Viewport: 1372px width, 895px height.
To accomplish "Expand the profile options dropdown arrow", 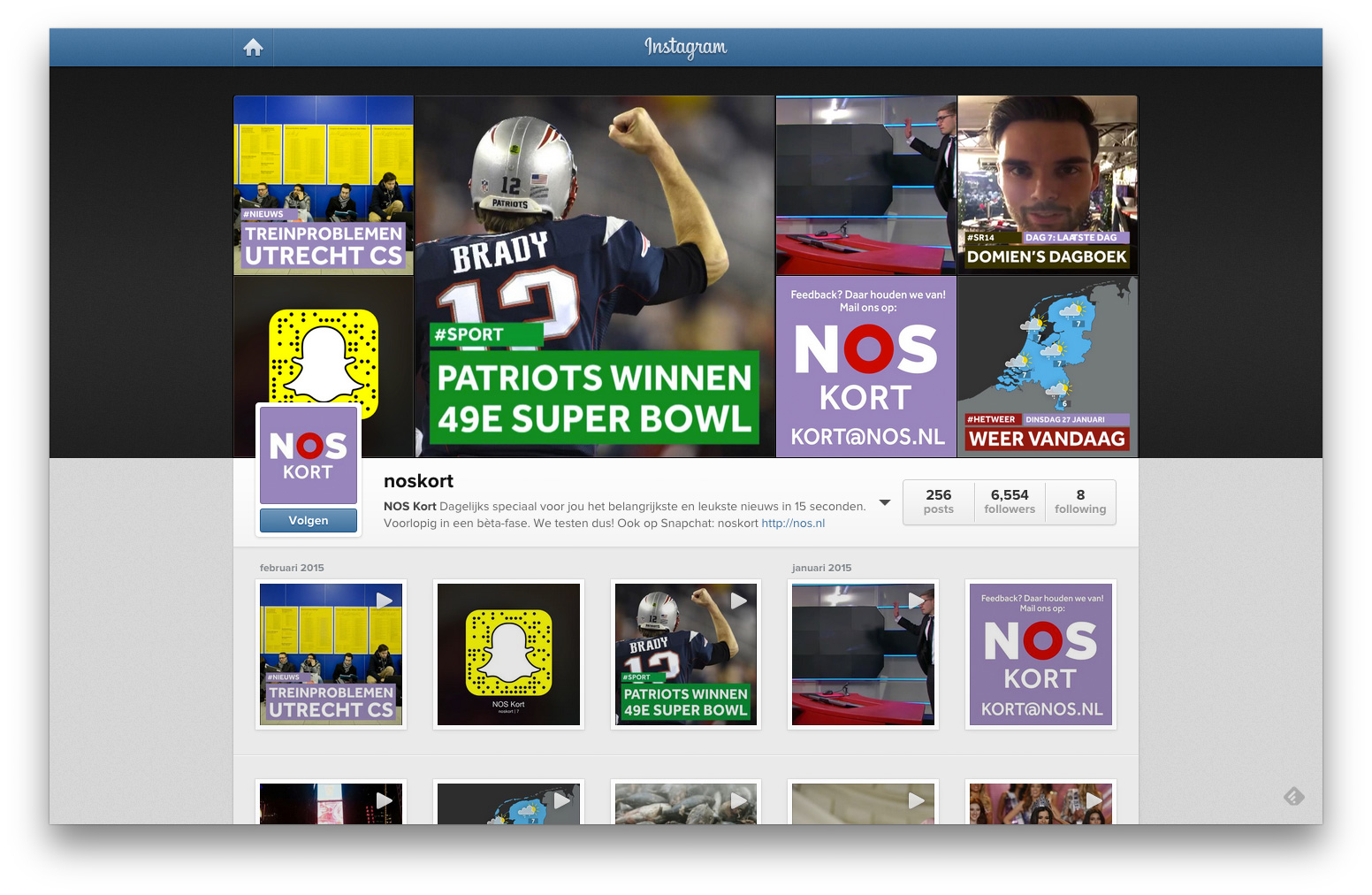I will coord(884,503).
